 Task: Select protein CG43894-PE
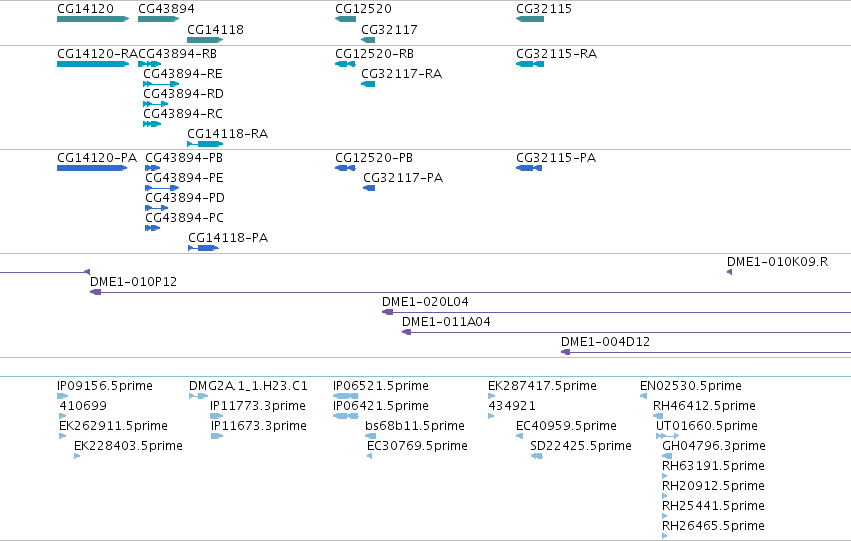(x=162, y=188)
